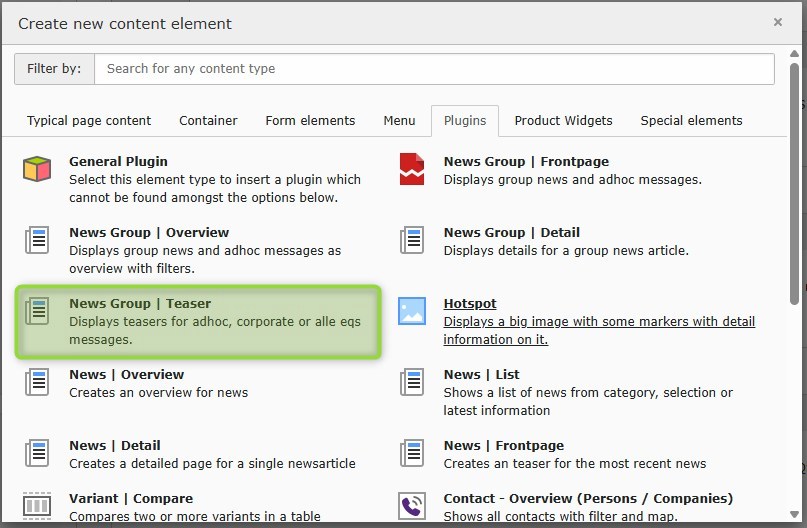Click the News List document icon
This screenshot has height=528, width=807.
click(412, 382)
